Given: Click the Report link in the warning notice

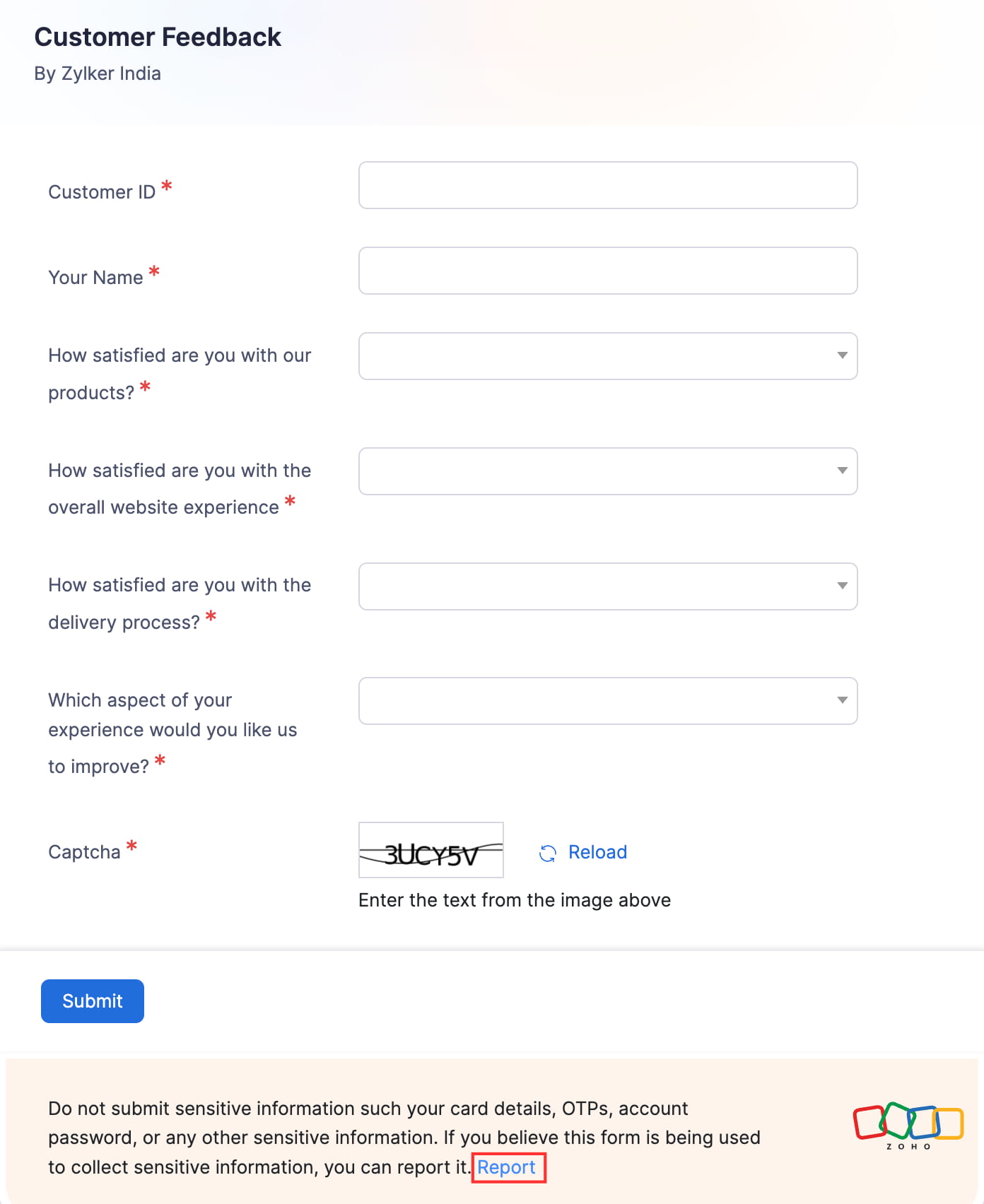Looking at the screenshot, I should point(507,1167).
